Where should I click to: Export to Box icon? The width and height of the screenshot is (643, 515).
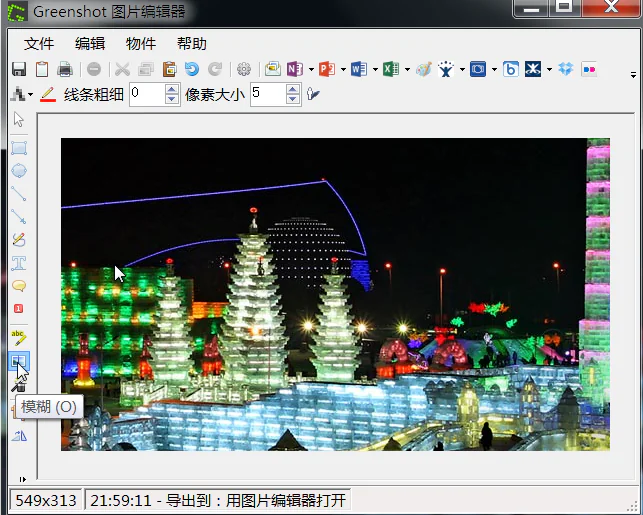511,69
